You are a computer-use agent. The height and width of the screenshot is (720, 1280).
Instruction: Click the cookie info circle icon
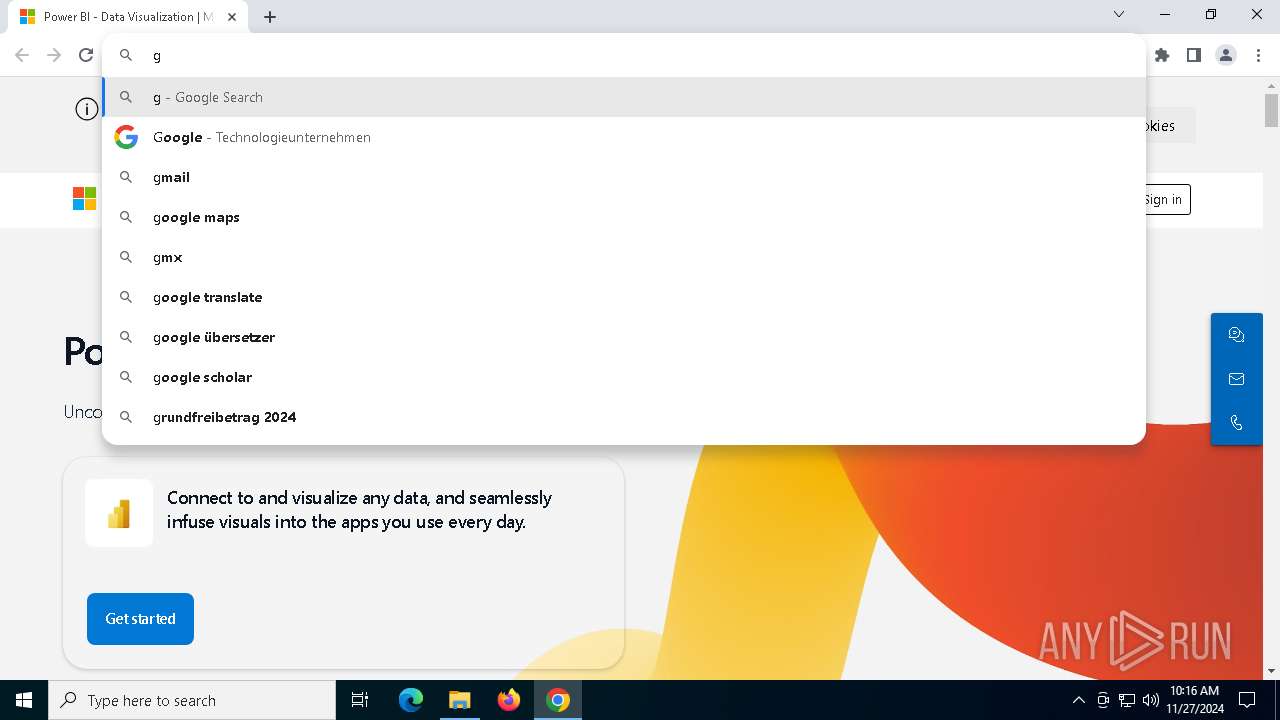point(87,109)
